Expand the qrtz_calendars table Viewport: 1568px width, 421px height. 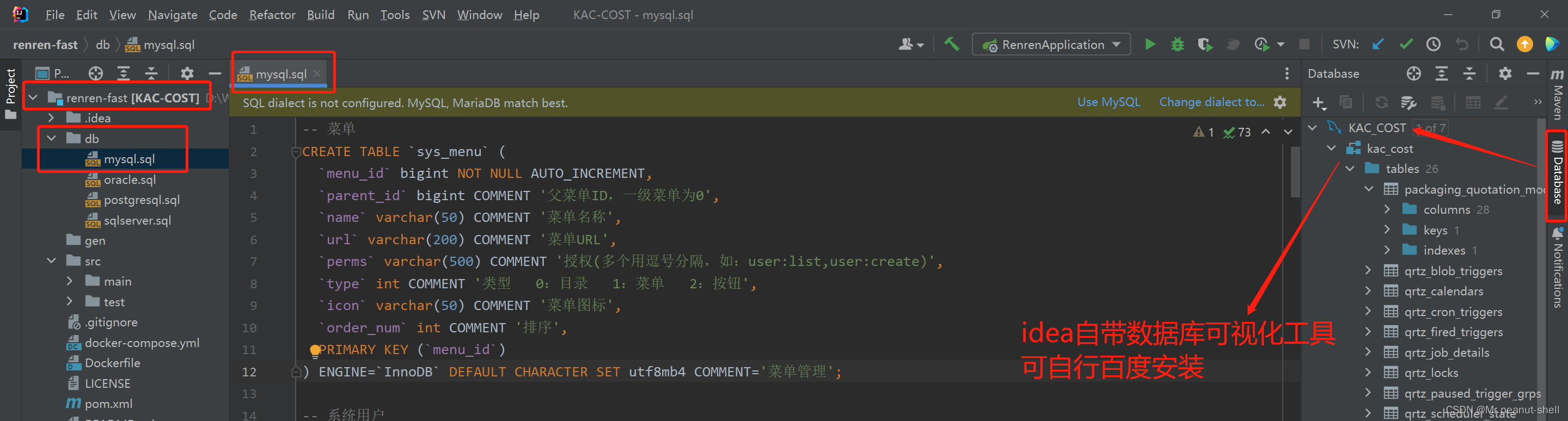1368,292
